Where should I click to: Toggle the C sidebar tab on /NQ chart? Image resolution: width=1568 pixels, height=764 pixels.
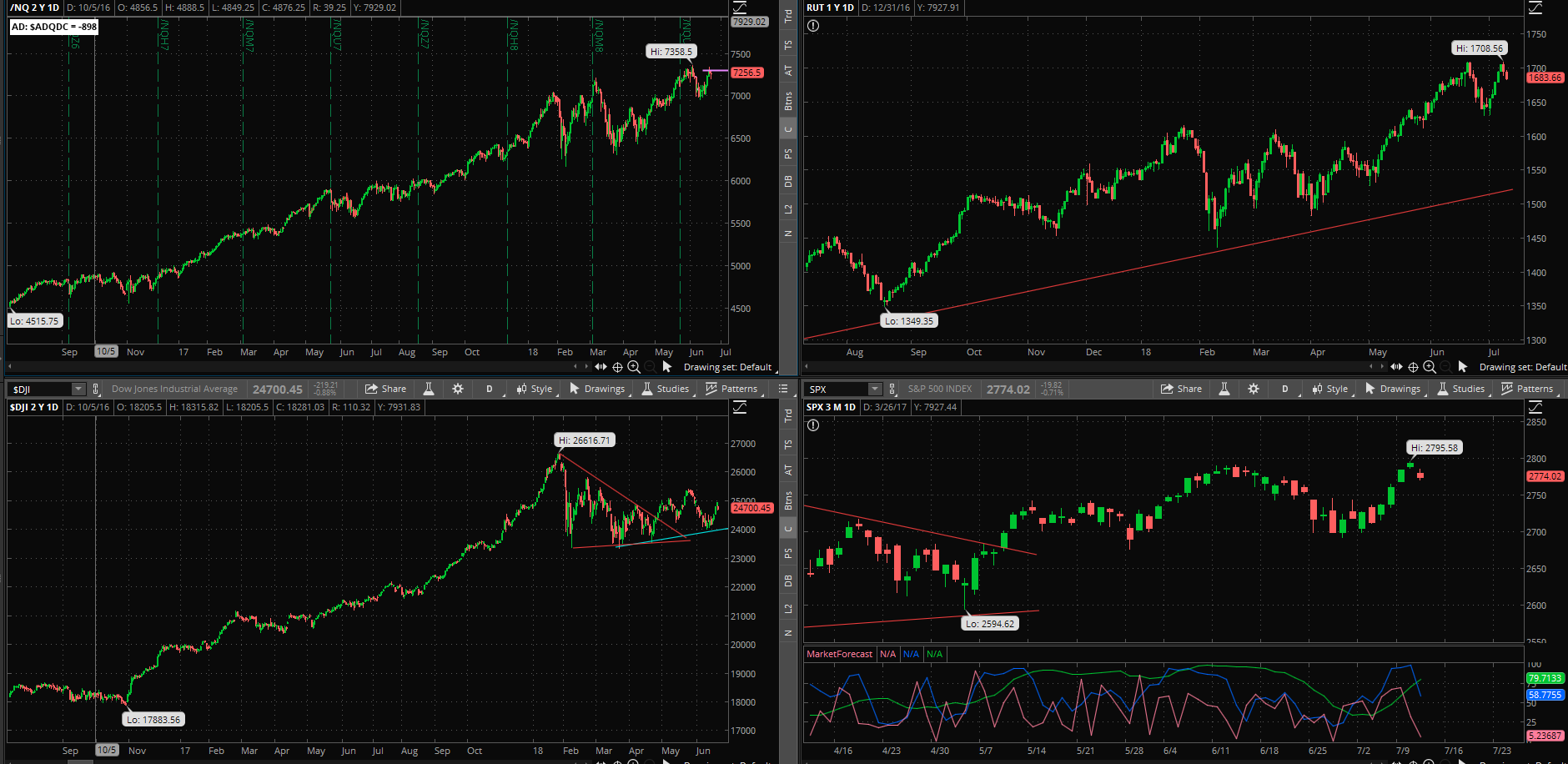pos(788,128)
